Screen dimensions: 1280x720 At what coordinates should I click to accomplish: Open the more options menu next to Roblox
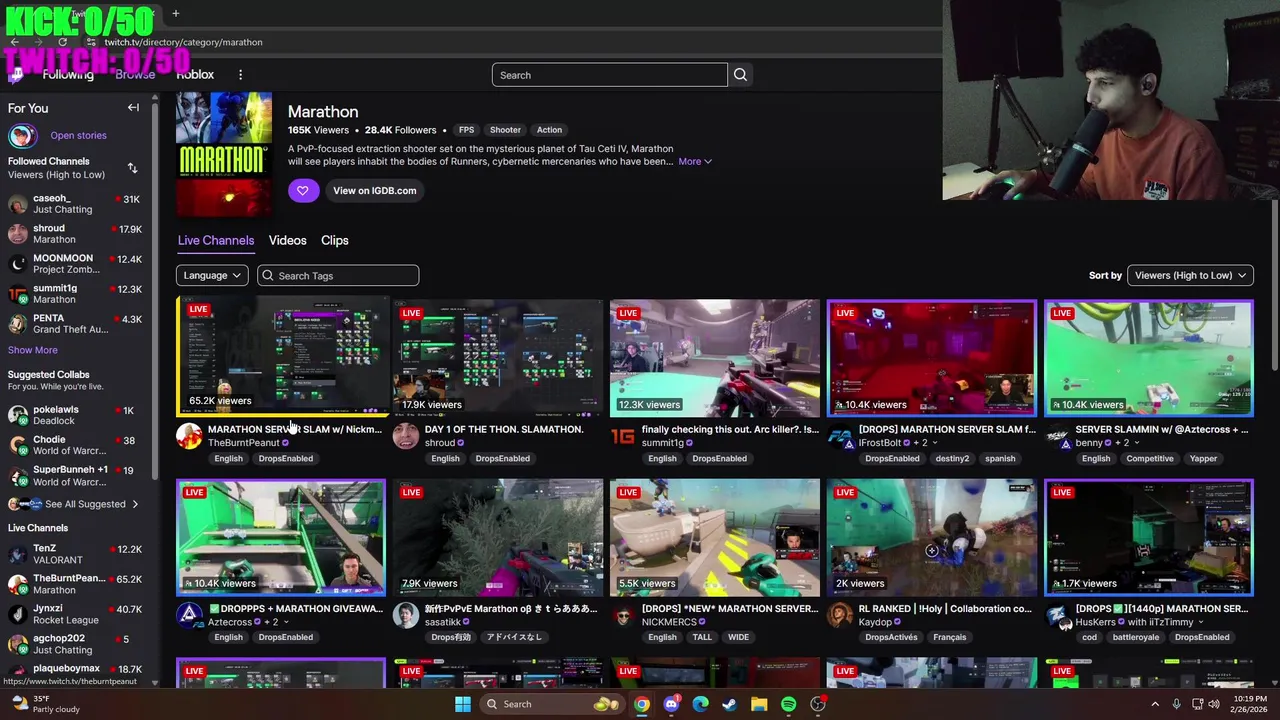click(x=240, y=75)
